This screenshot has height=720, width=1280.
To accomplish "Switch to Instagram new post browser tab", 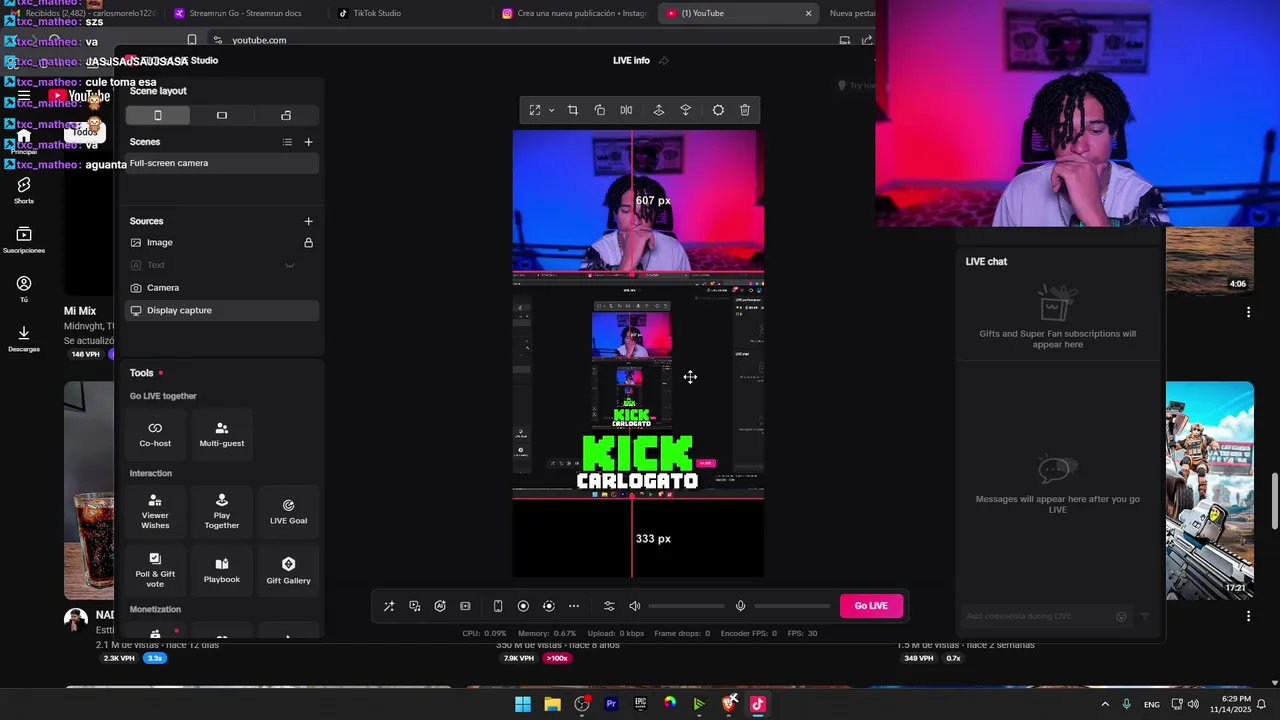I will pos(575,13).
